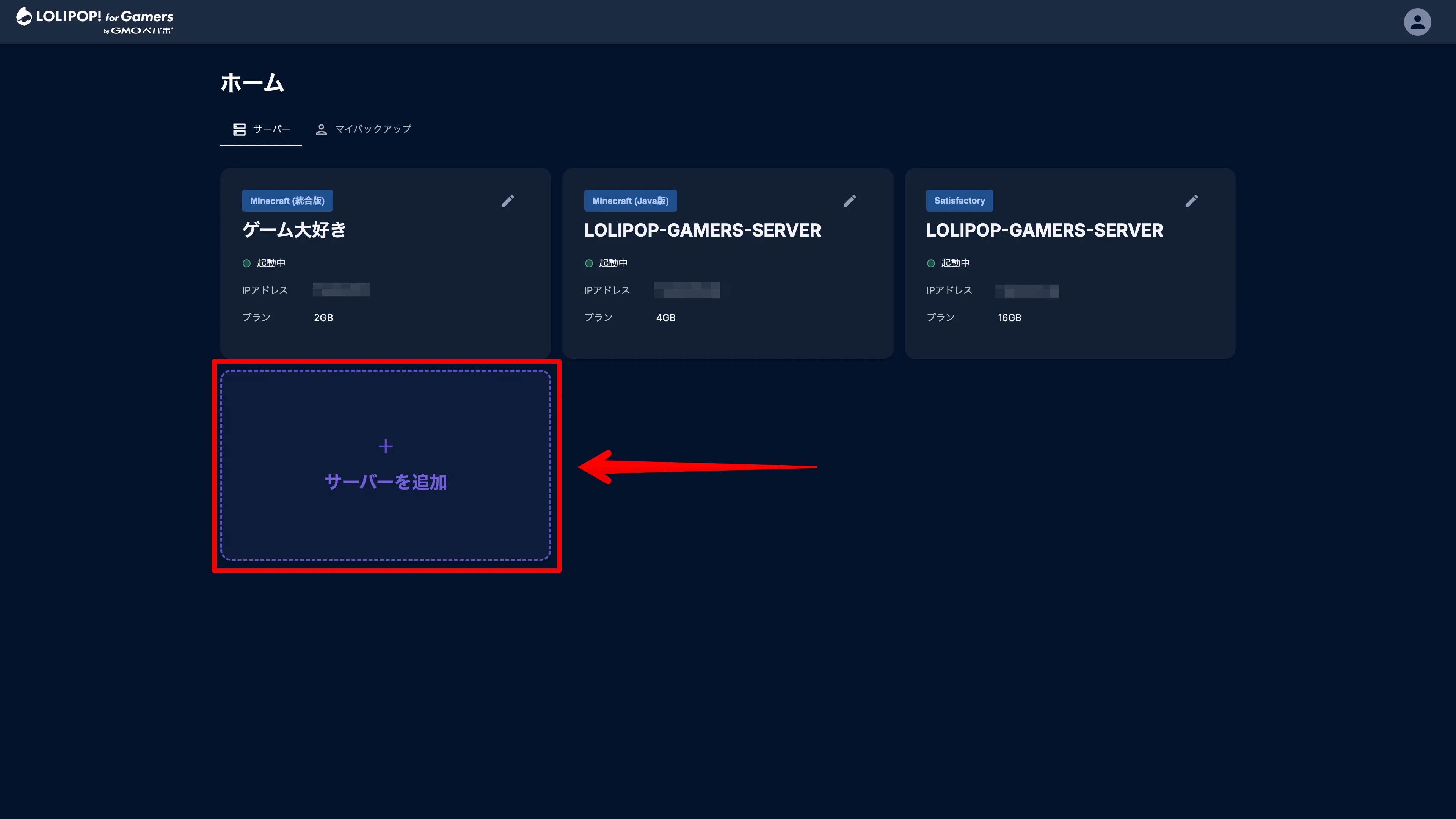Screen dimensions: 1456x819
Task: Click the person icon for マイバックアップ
Action: [321, 129]
